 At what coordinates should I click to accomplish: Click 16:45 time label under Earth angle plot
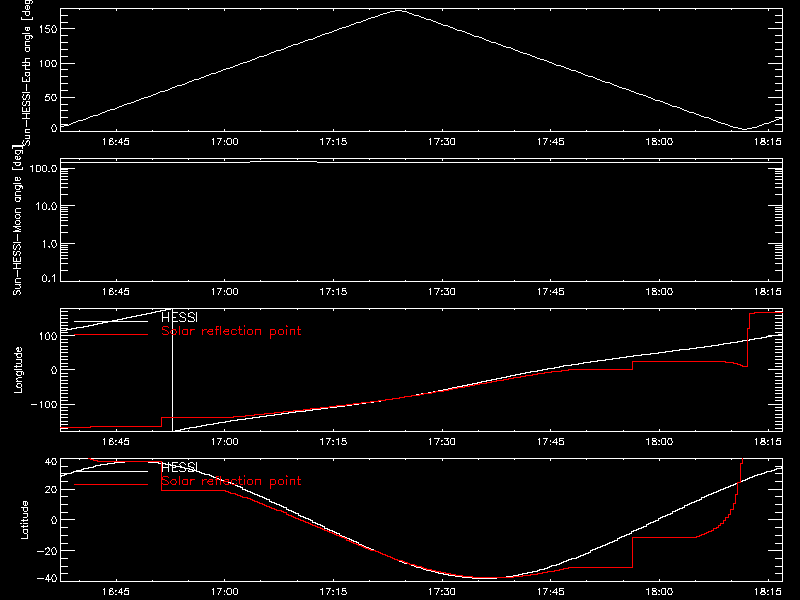click(x=116, y=142)
